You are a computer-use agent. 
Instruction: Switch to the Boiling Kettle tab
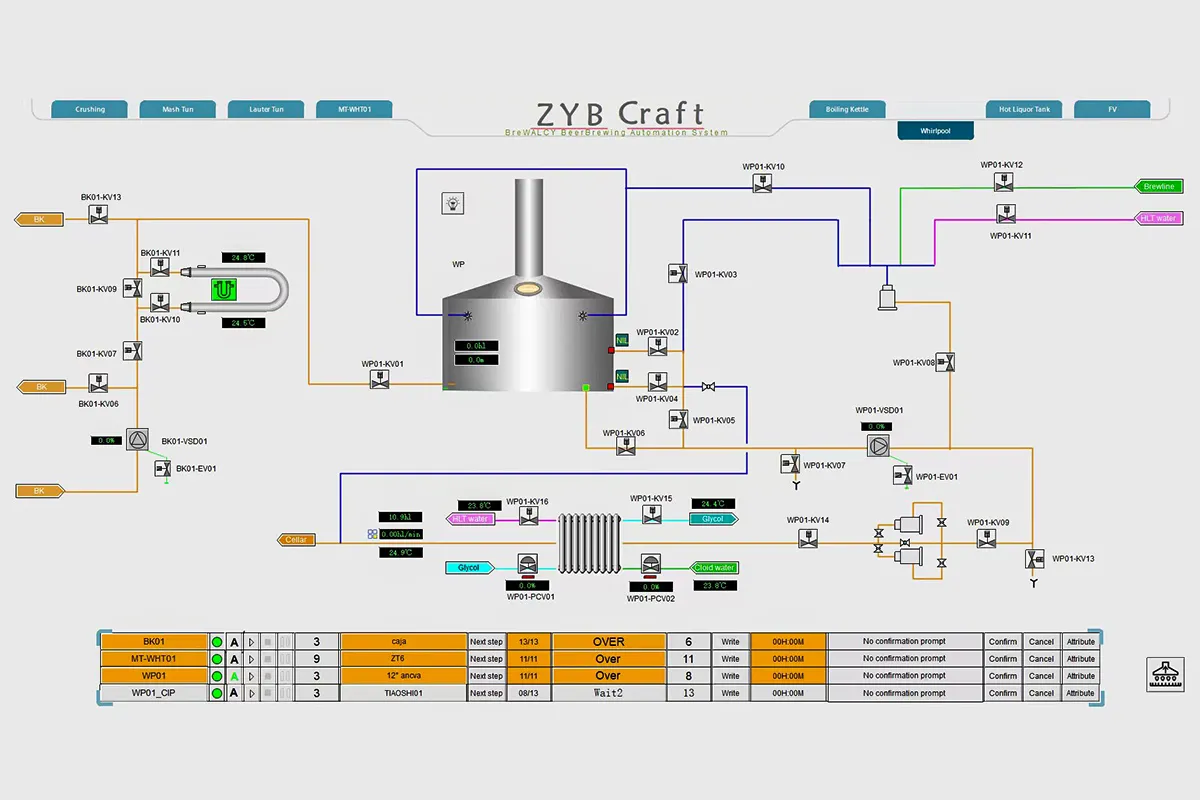pyautogui.click(x=847, y=109)
